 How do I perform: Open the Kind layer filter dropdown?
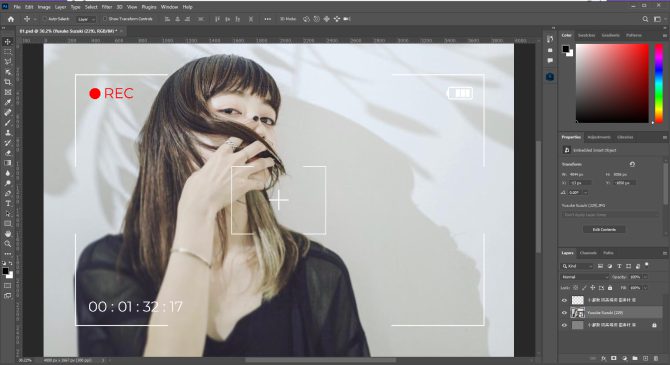click(577, 266)
